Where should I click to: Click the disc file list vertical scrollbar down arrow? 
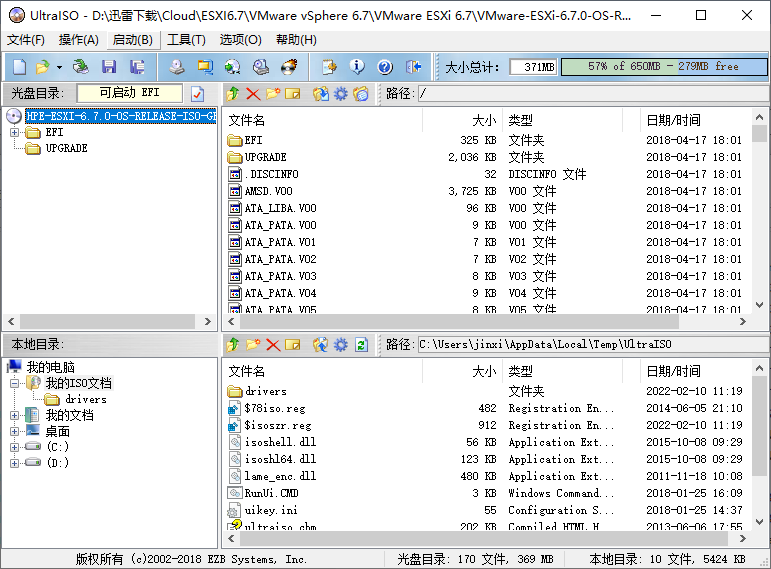(759, 305)
